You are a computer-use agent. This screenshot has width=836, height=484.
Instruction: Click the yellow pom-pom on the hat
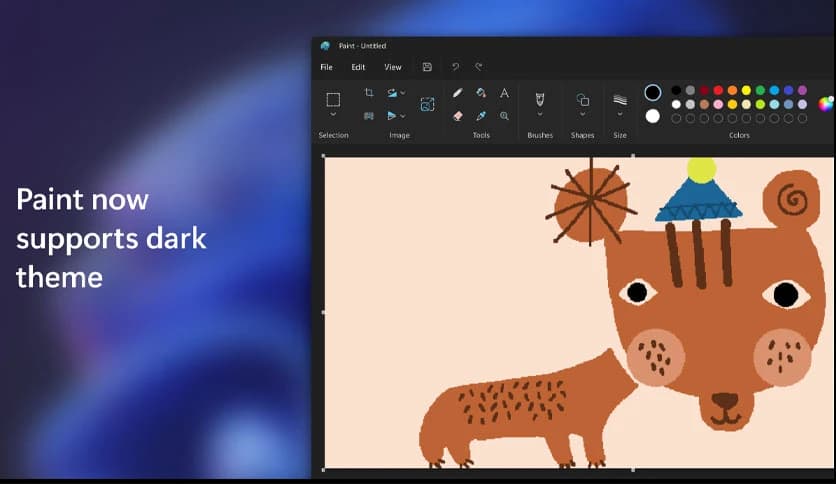702,171
